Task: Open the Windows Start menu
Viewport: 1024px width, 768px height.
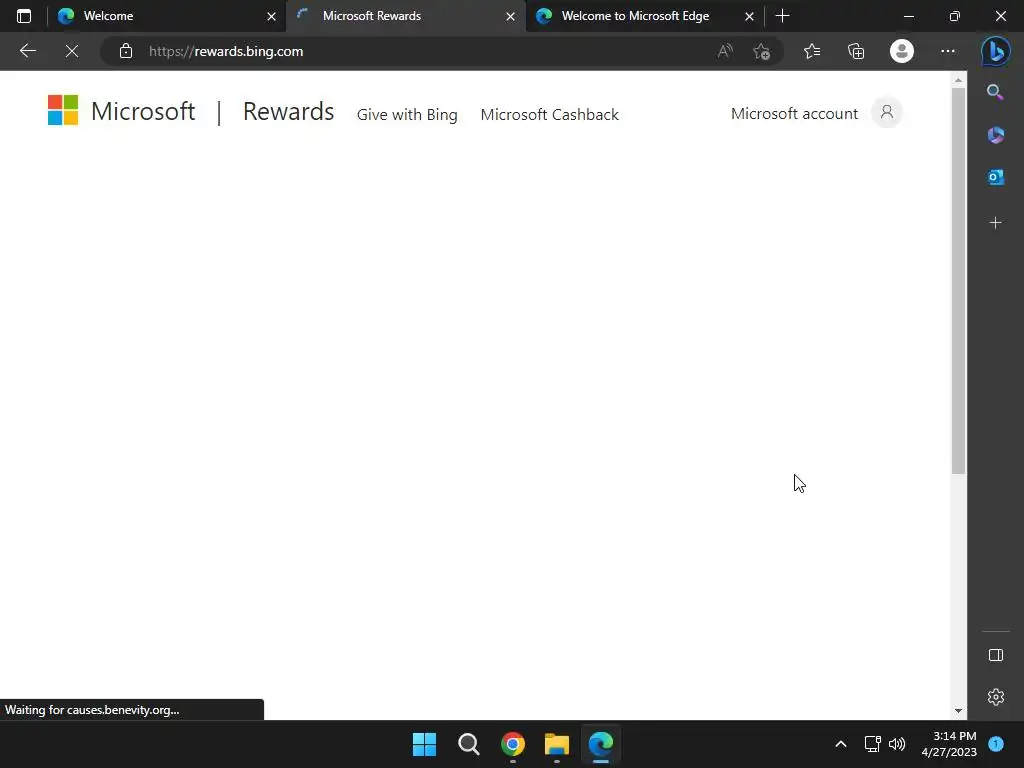Action: tap(424, 744)
